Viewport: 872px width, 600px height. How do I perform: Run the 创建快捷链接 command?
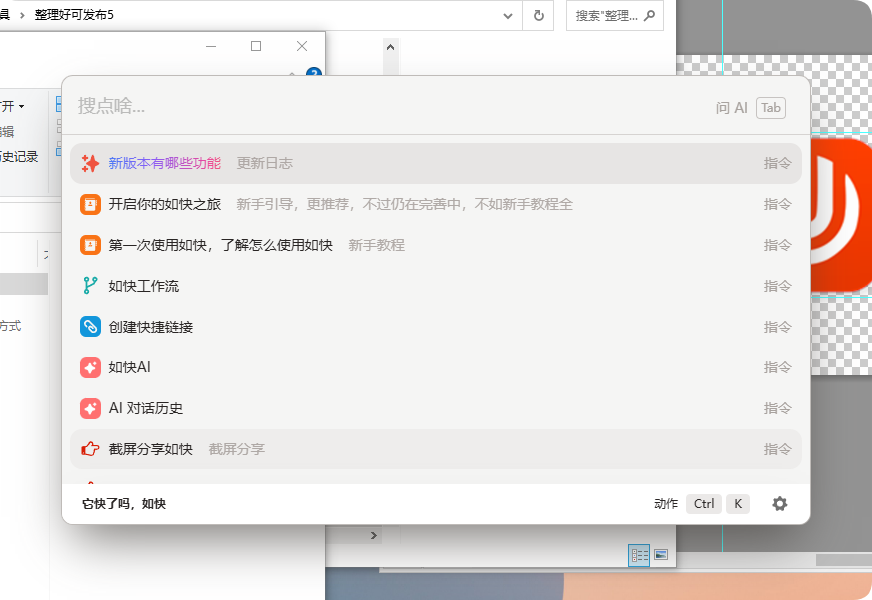(436, 327)
